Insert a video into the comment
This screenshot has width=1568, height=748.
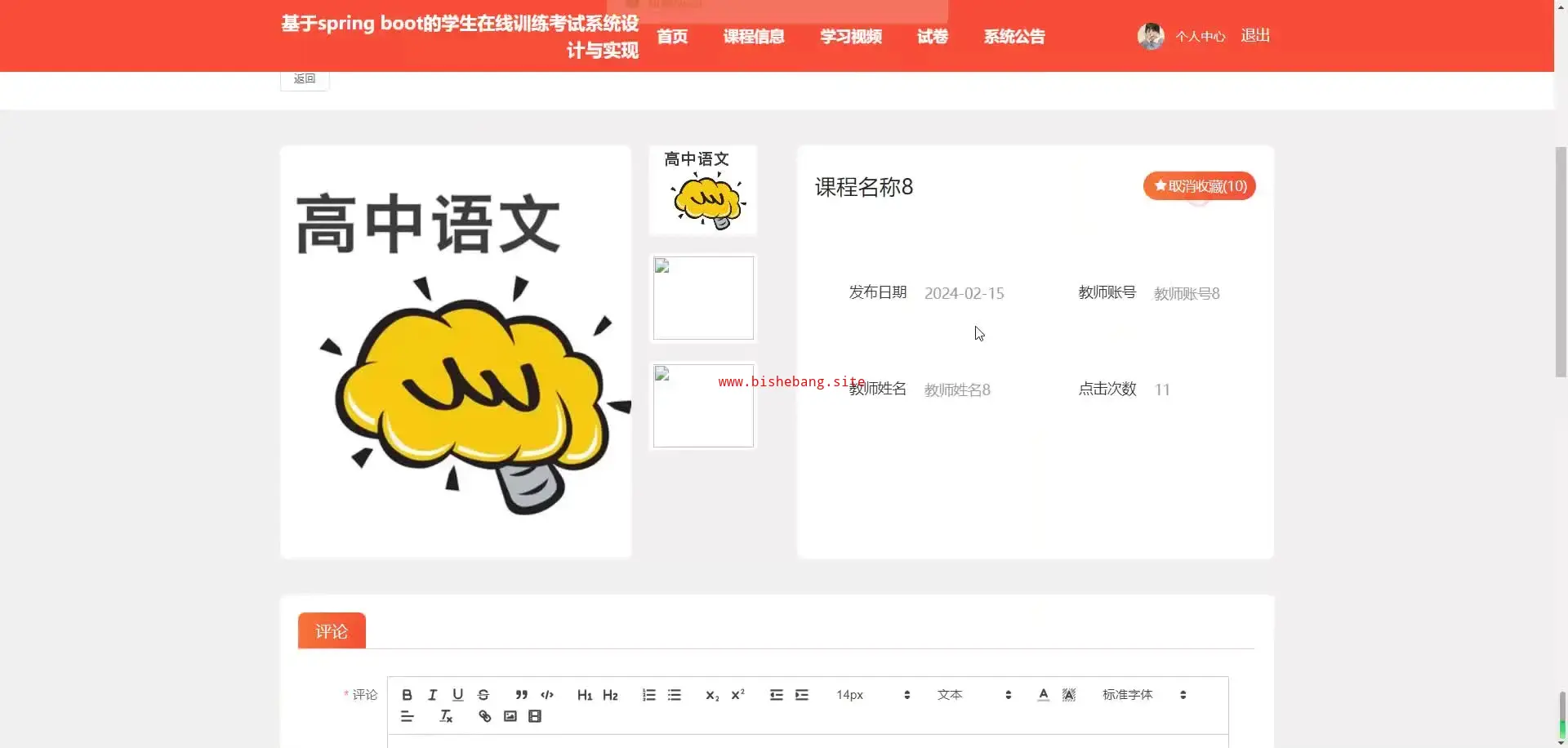click(x=535, y=716)
